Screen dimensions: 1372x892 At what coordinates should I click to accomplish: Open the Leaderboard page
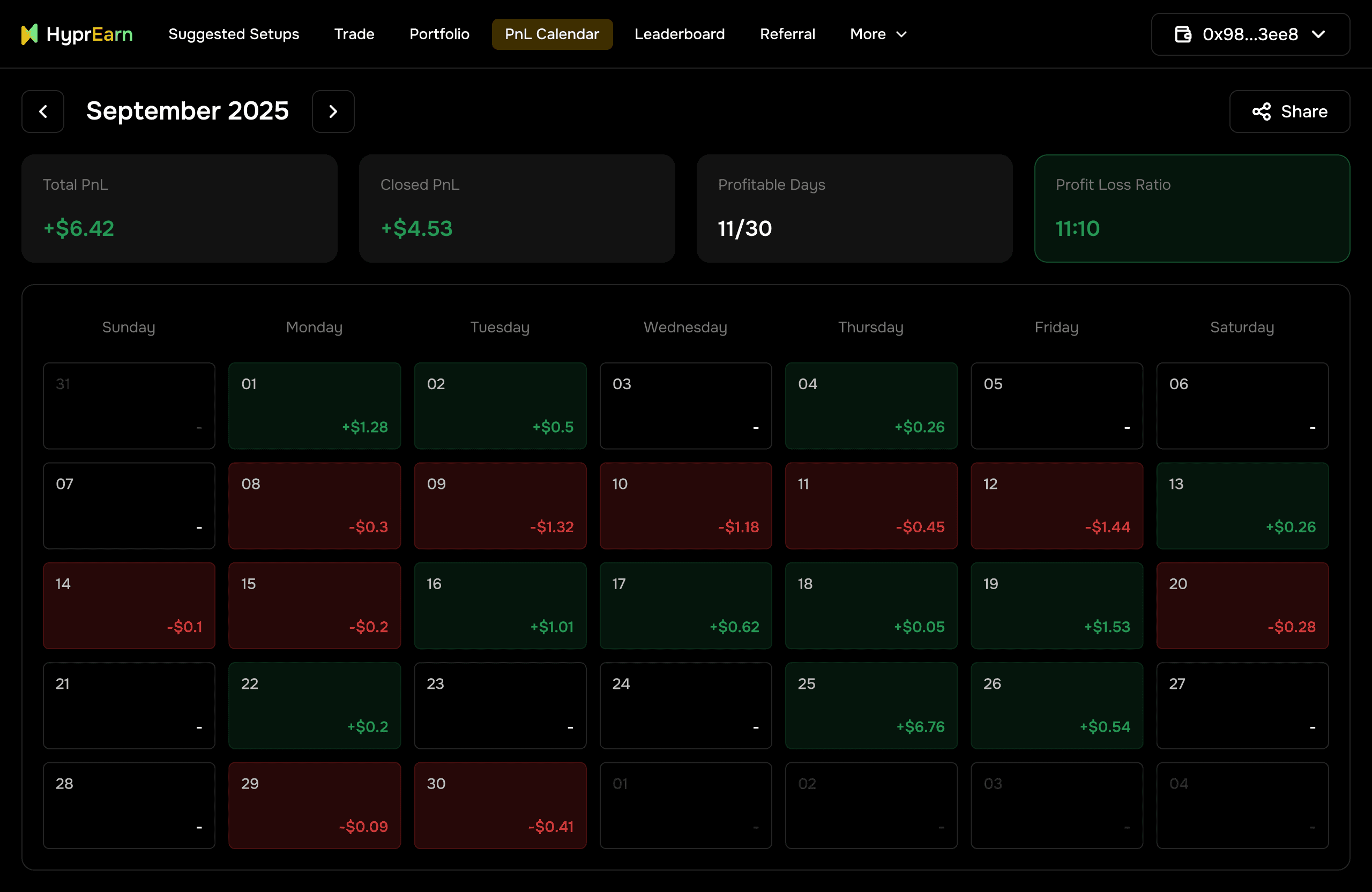tap(679, 34)
